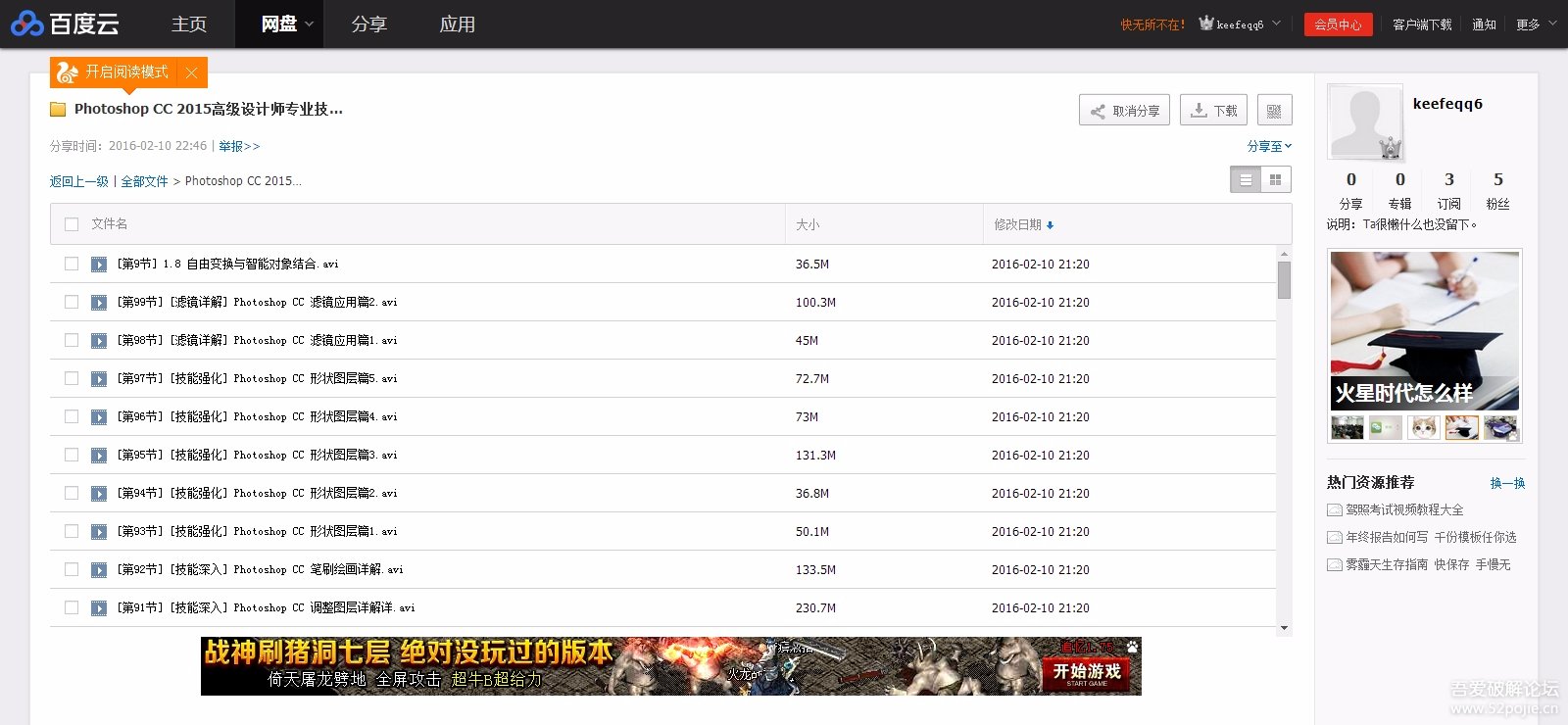1568x725 pixels.
Task: Check the box for 第97节 file
Action: point(71,378)
